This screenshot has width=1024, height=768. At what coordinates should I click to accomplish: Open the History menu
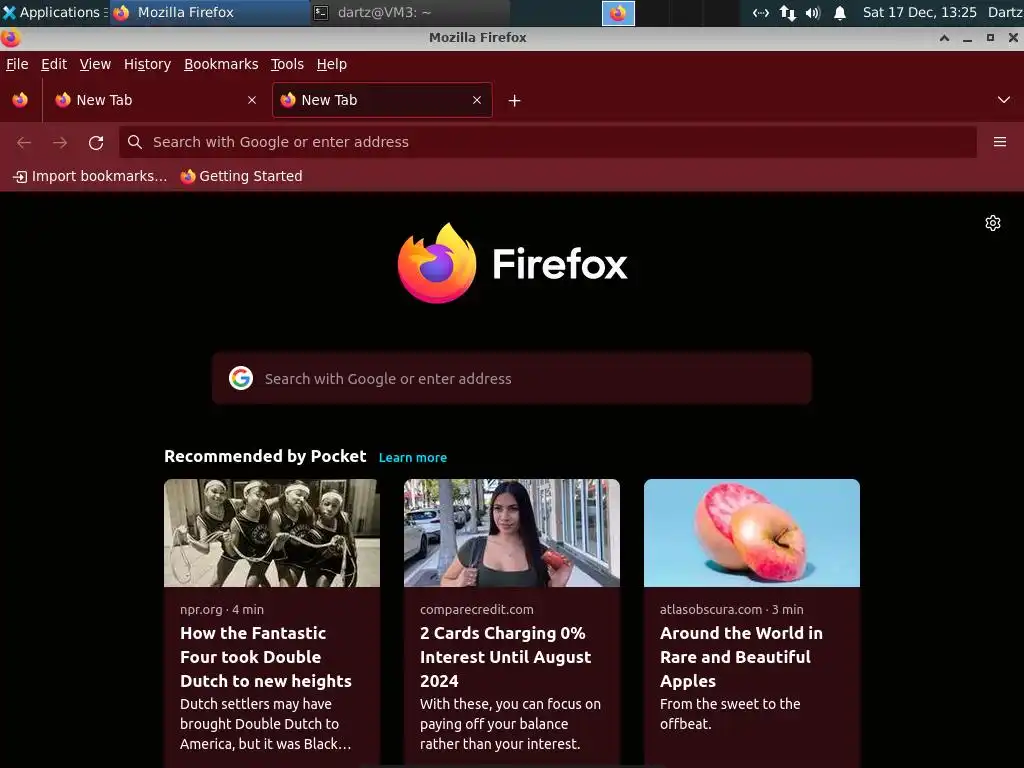[x=148, y=64]
